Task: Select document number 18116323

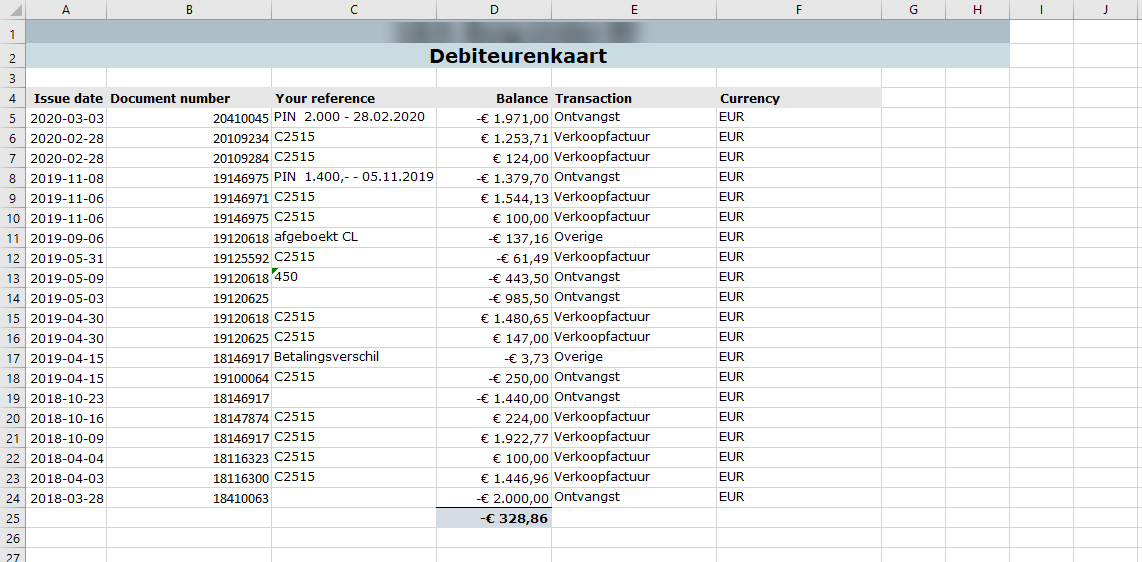Action: (x=189, y=458)
